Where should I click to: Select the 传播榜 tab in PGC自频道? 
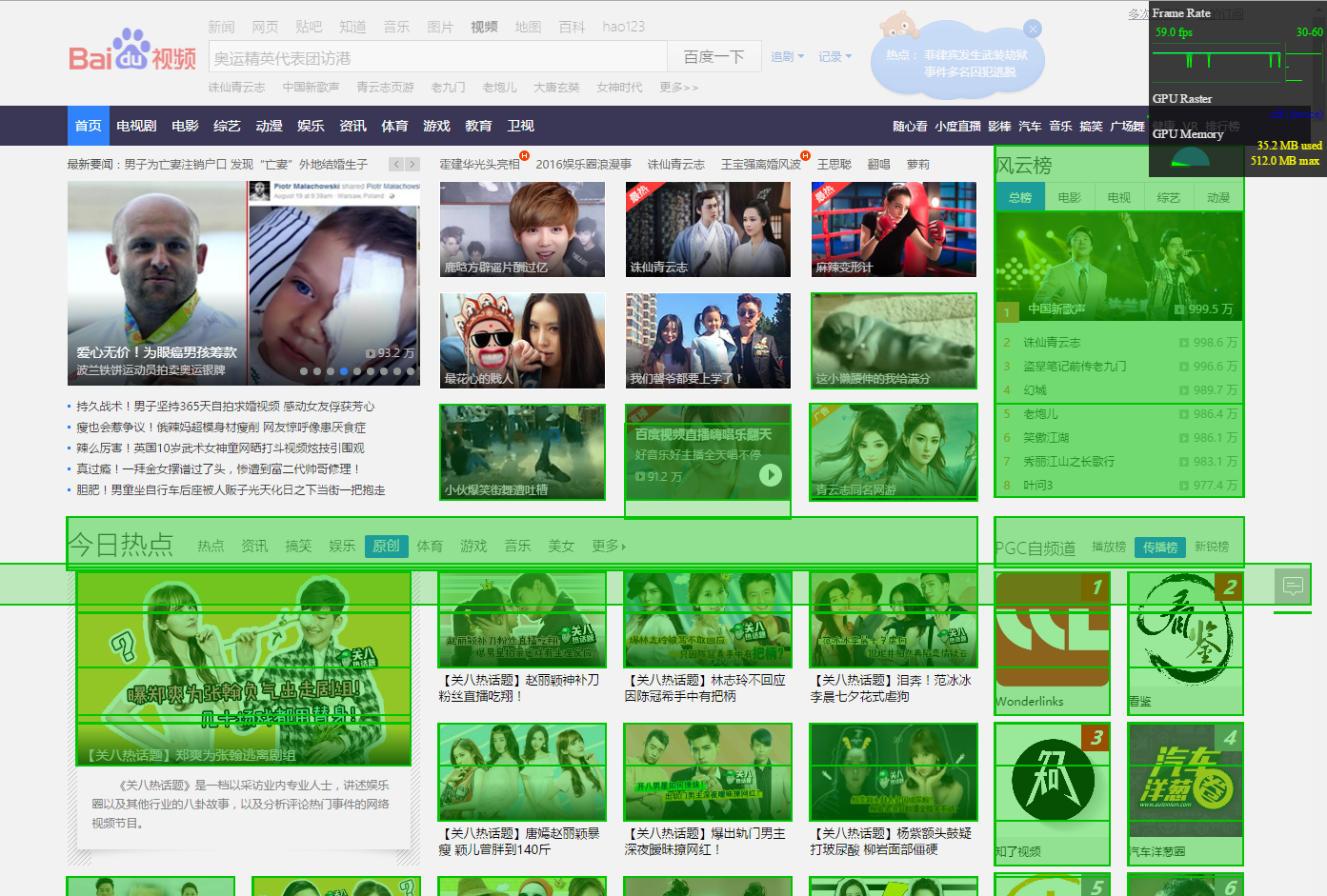(1160, 547)
